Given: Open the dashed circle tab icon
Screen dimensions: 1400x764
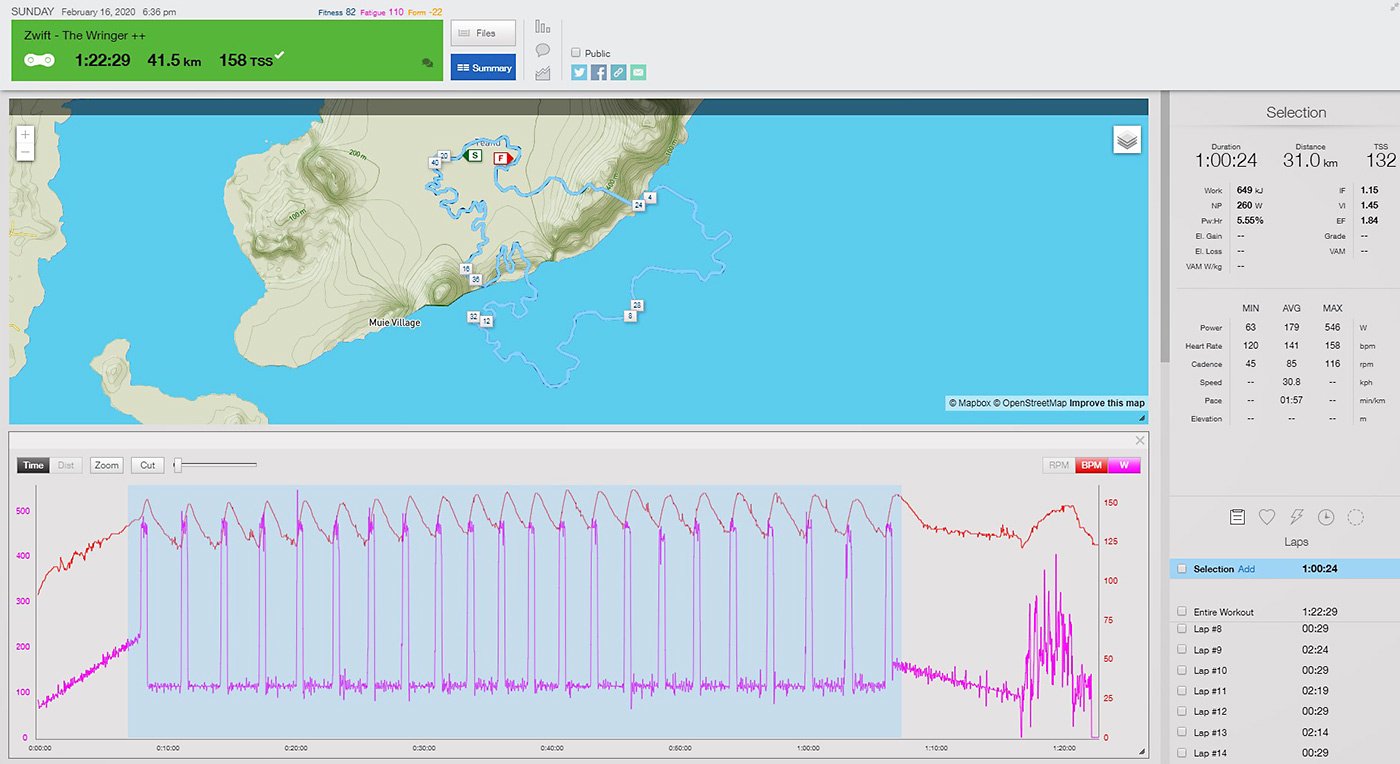Looking at the screenshot, I should [x=1356, y=517].
